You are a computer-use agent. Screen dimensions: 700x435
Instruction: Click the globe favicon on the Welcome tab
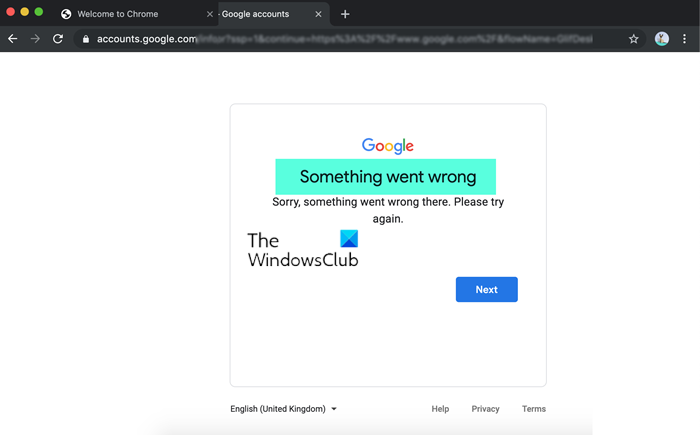pos(66,14)
